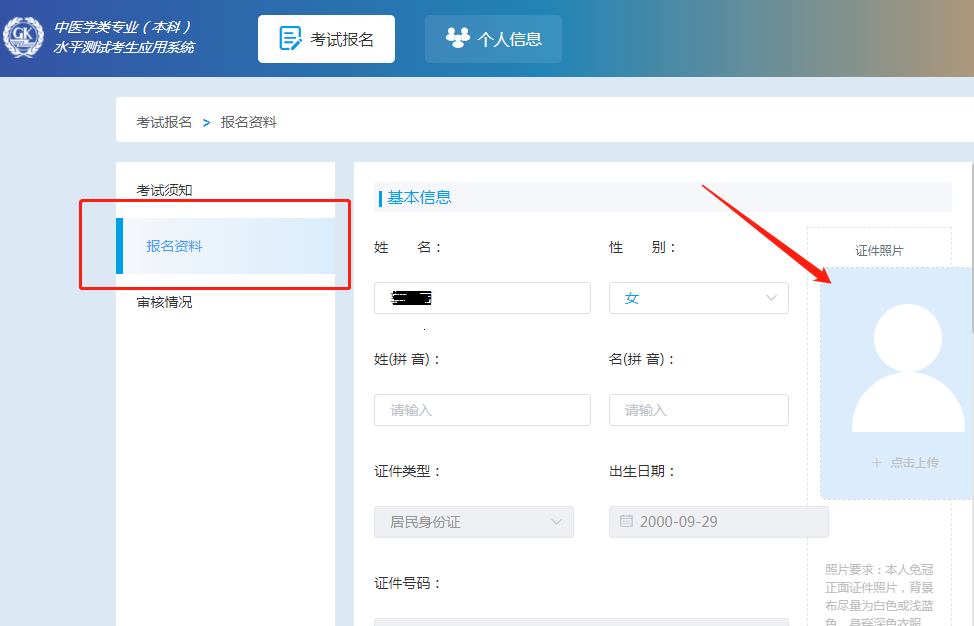This screenshot has width=974, height=626.
Task: Click the calendar icon in 出生日期
Action: pyautogui.click(x=626, y=522)
